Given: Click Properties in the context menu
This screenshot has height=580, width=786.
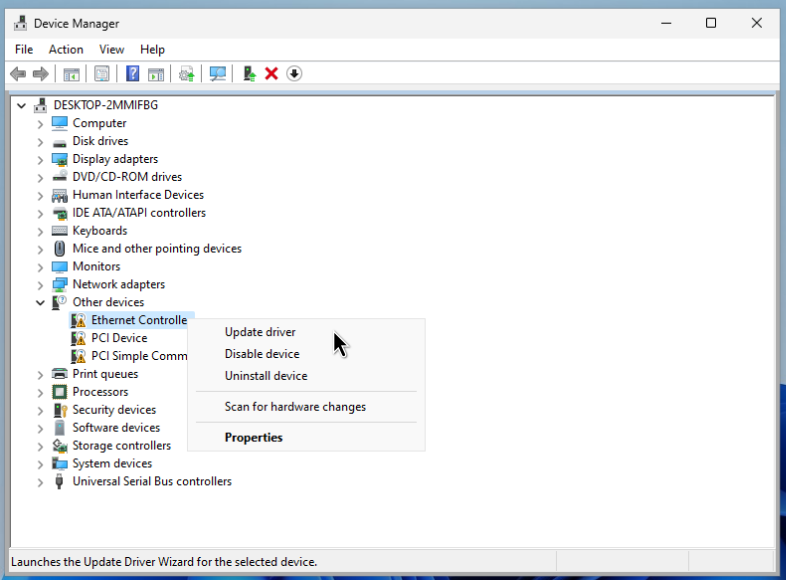Looking at the screenshot, I should [254, 437].
